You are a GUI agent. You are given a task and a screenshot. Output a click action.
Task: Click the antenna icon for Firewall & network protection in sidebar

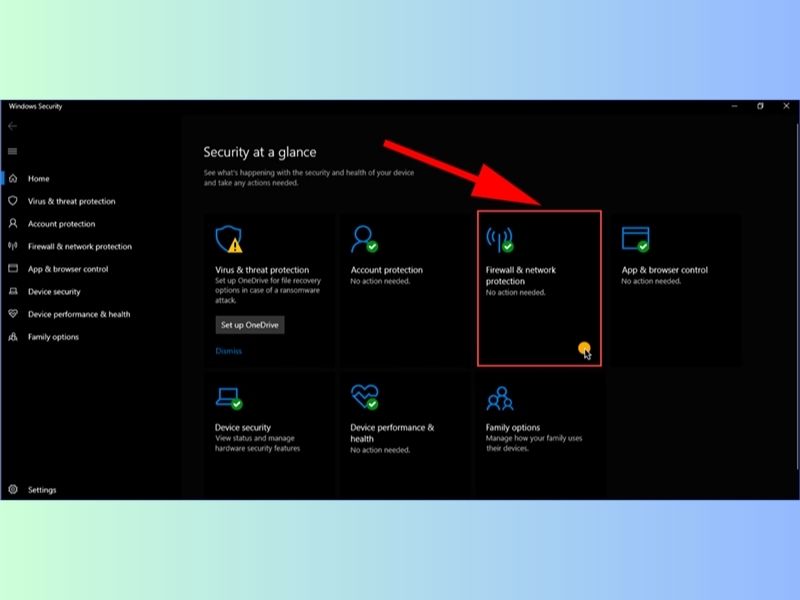tap(13, 246)
